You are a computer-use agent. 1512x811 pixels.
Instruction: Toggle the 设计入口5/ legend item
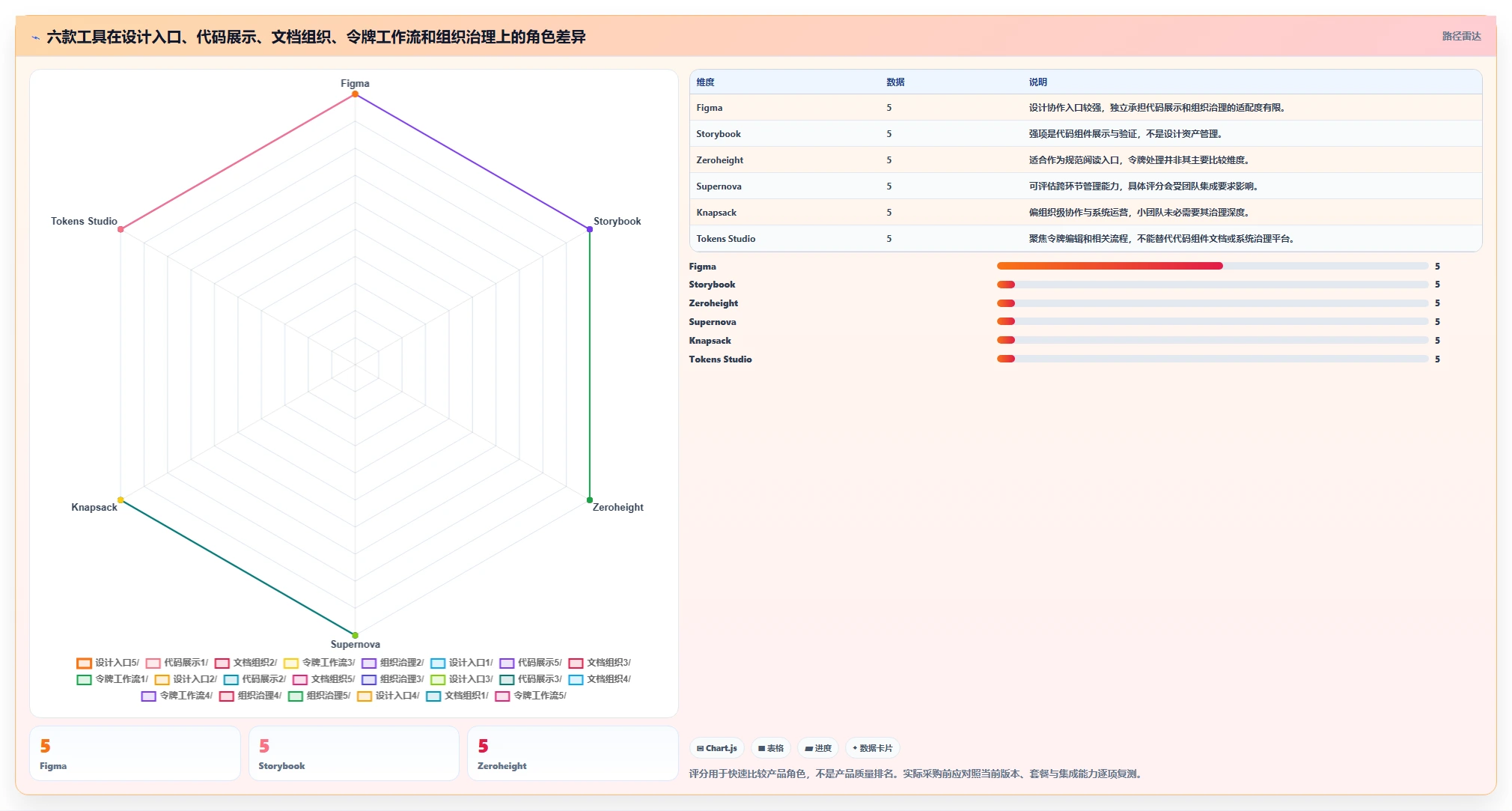coord(108,663)
